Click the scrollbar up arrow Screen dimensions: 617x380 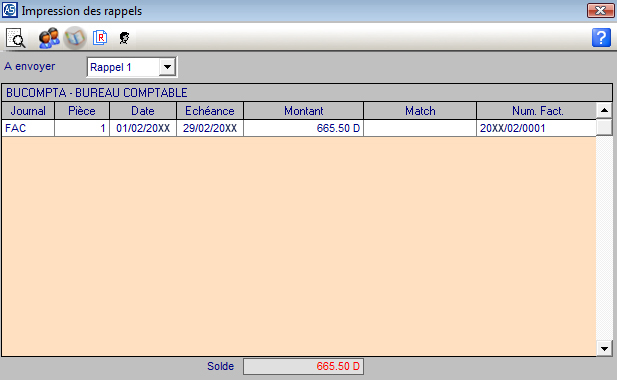(604, 111)
